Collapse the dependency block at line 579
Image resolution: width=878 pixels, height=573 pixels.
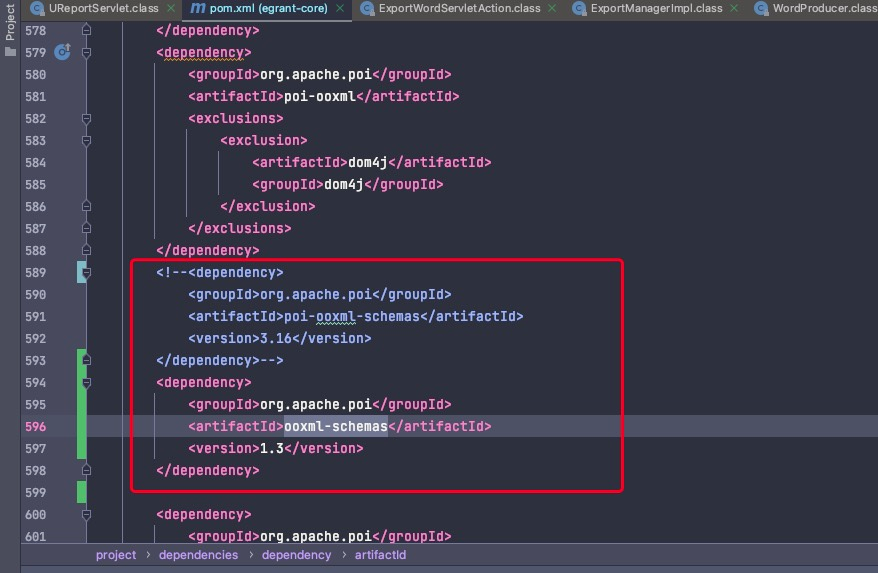tap(86, 52)
